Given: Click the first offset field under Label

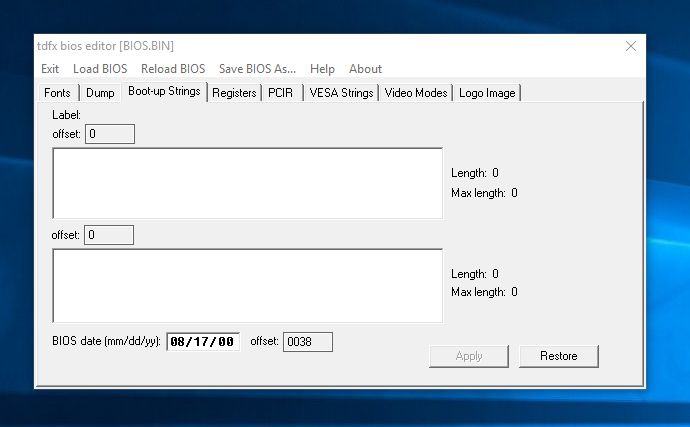Looking at the screenshot, I should [x=110, y=134].
